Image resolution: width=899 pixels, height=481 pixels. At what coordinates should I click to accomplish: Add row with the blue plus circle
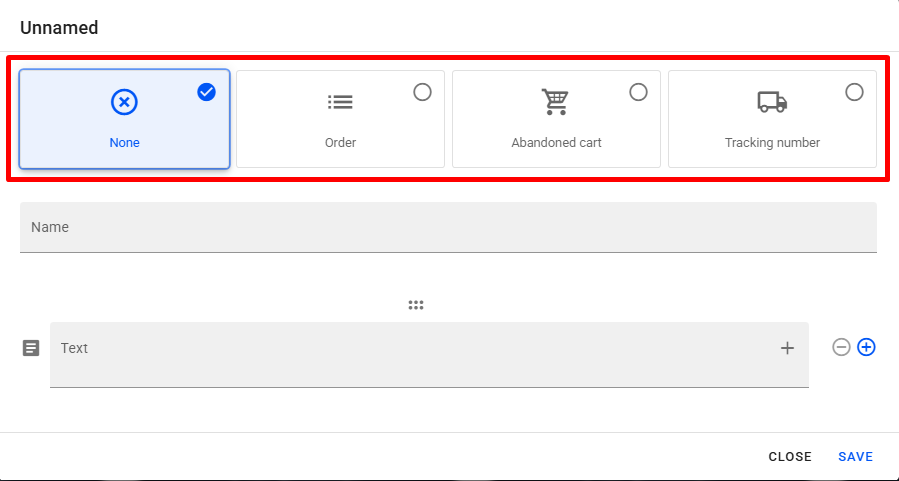(866, 347)
